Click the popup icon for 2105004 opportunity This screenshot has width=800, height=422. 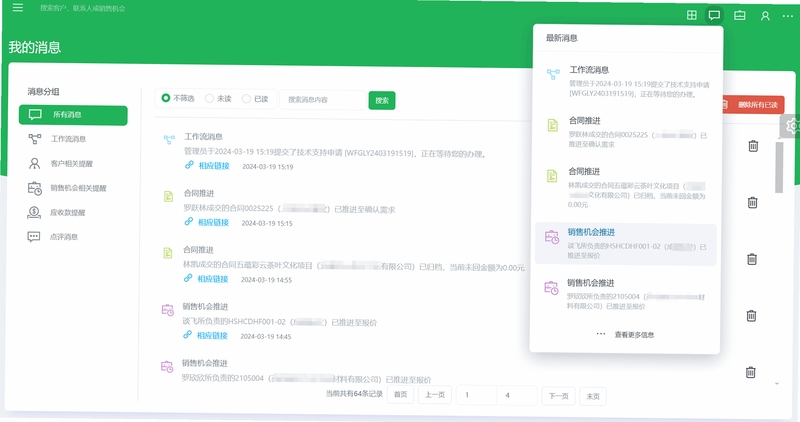tap(551, 288)
